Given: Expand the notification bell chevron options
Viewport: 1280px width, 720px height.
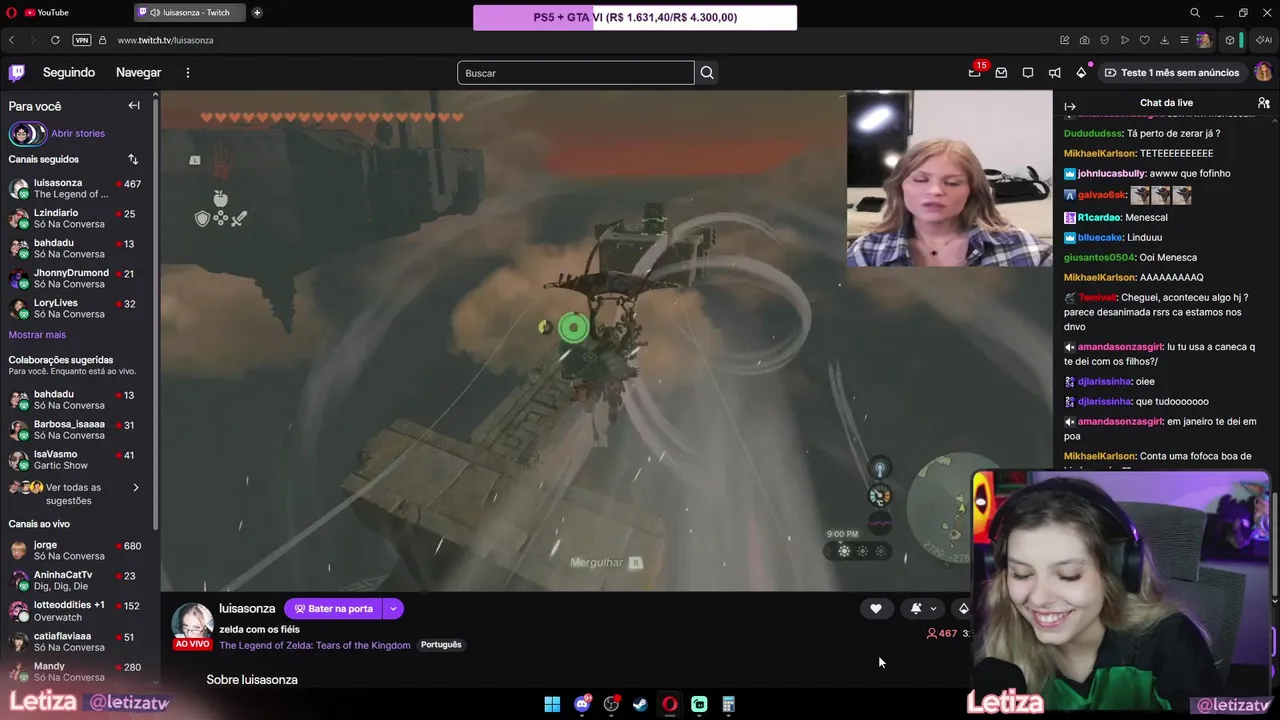Looking at the screenshot, I should [x=933, y=608].
